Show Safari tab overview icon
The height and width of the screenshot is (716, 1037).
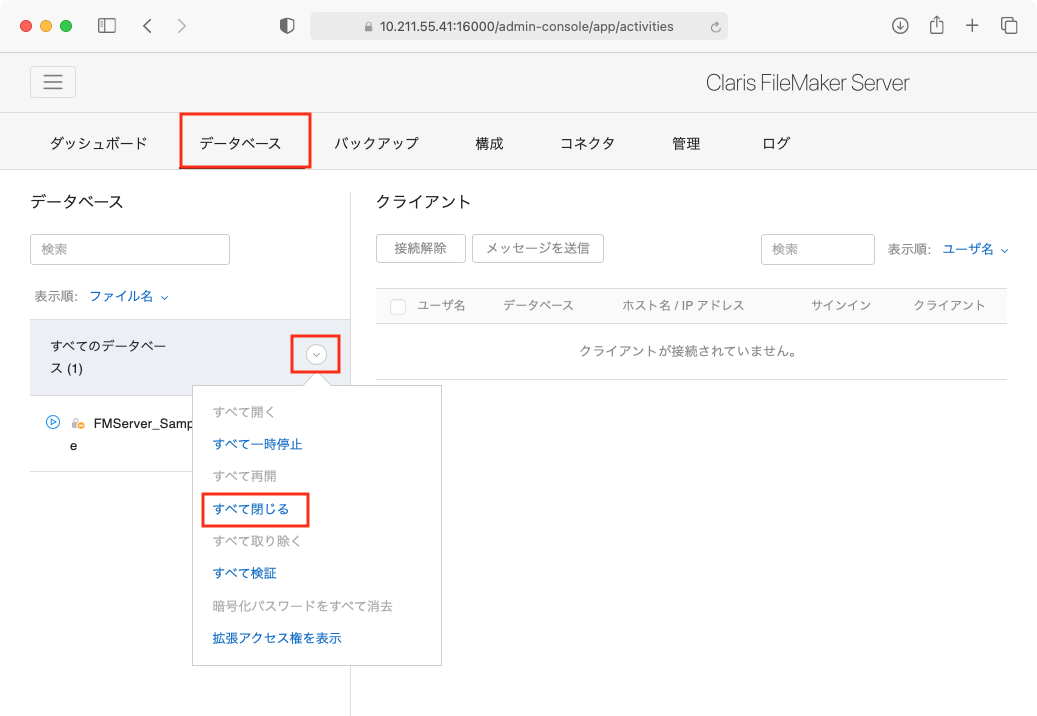[1009, 27]
